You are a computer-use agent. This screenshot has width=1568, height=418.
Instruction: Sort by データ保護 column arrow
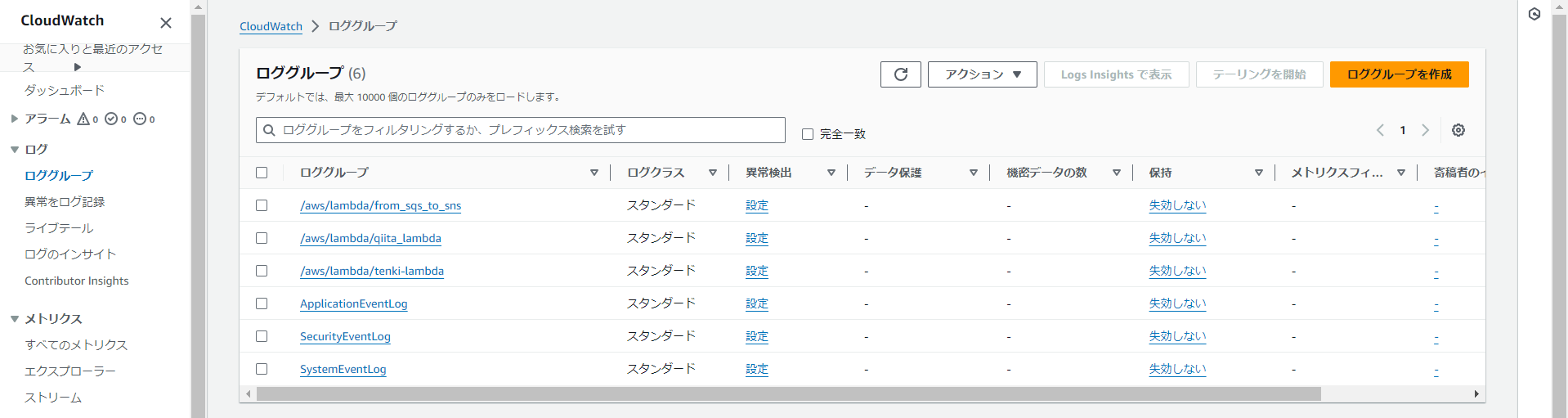pos(974,173)
